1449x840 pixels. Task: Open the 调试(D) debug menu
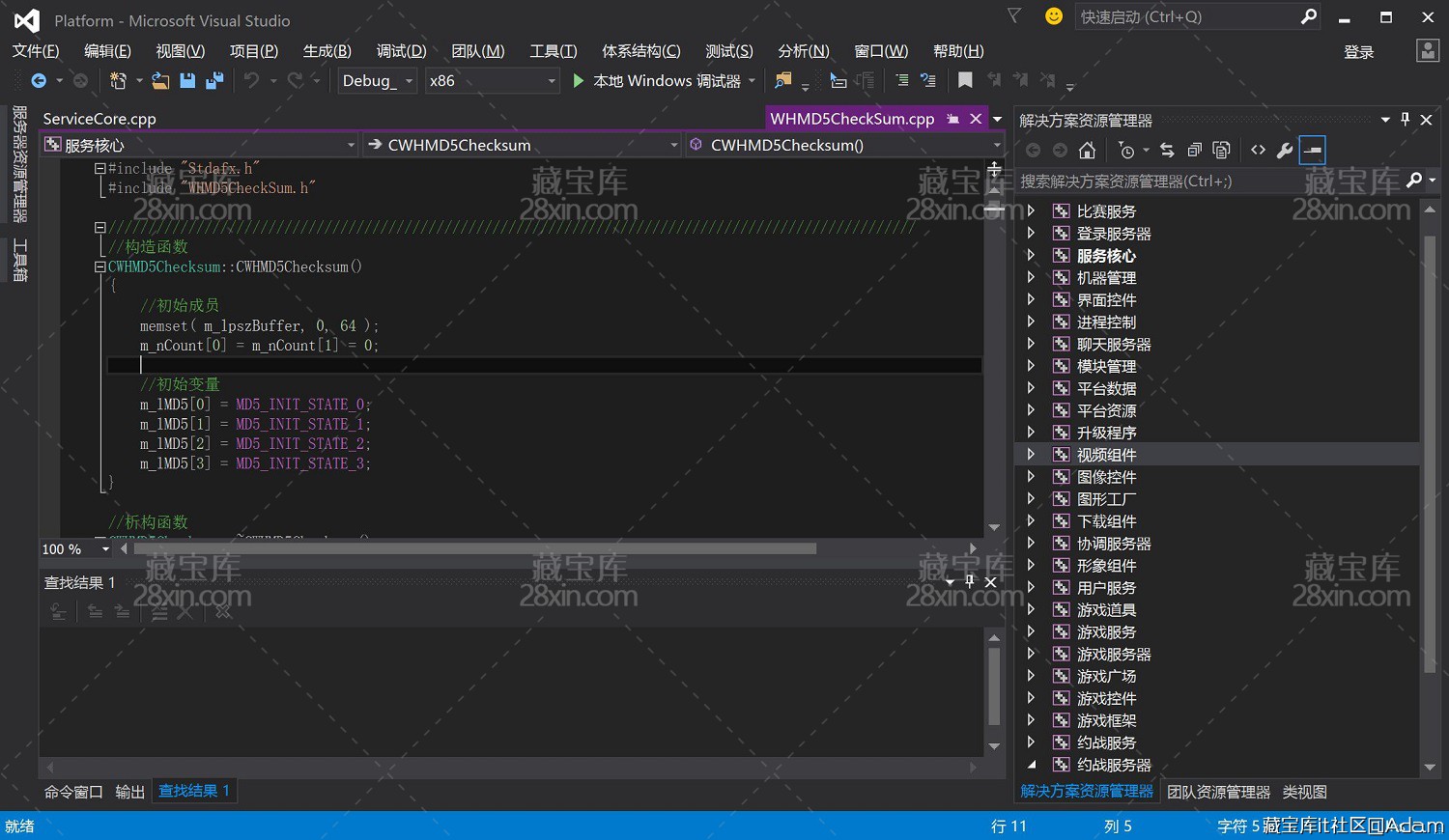pyautogui.click(x=401, y=51)
